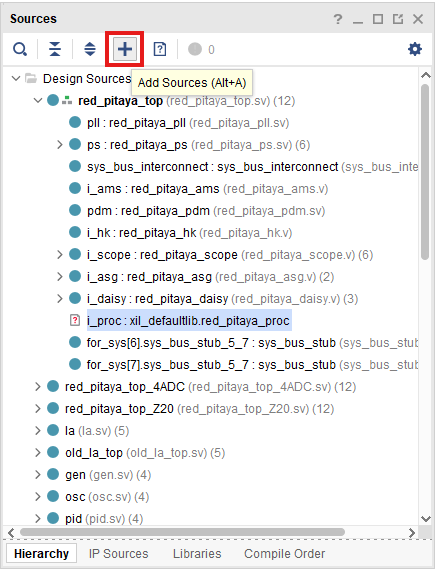Click the messages count indicator icon
The image size is (435, 570).
195,49
